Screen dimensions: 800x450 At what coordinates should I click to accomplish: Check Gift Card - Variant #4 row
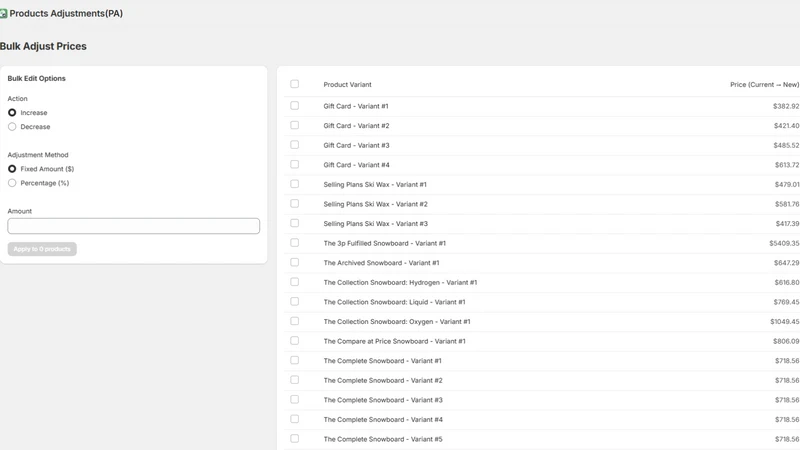[294, 164]
